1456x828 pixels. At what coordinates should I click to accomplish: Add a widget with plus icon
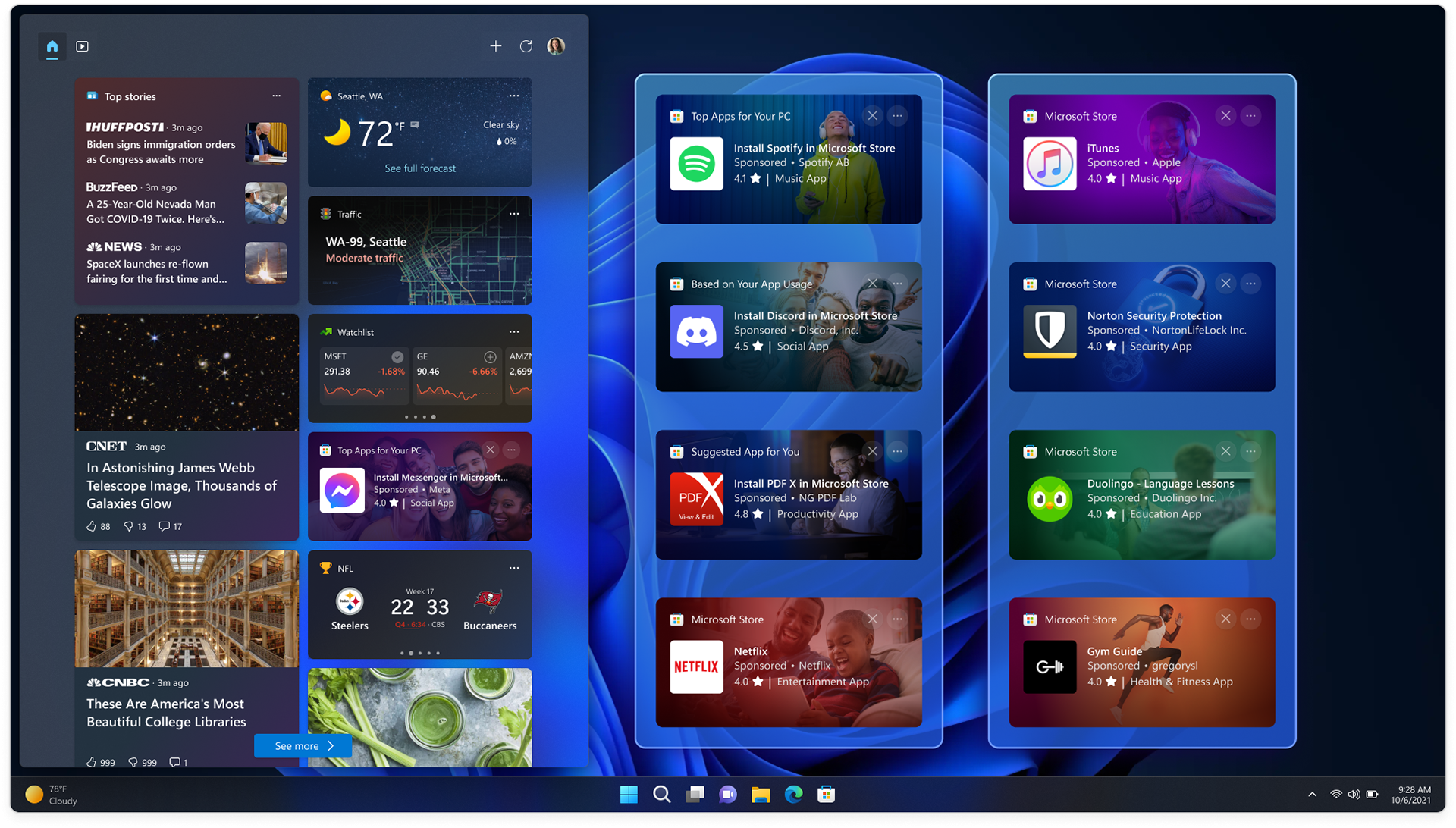[495, 46]
